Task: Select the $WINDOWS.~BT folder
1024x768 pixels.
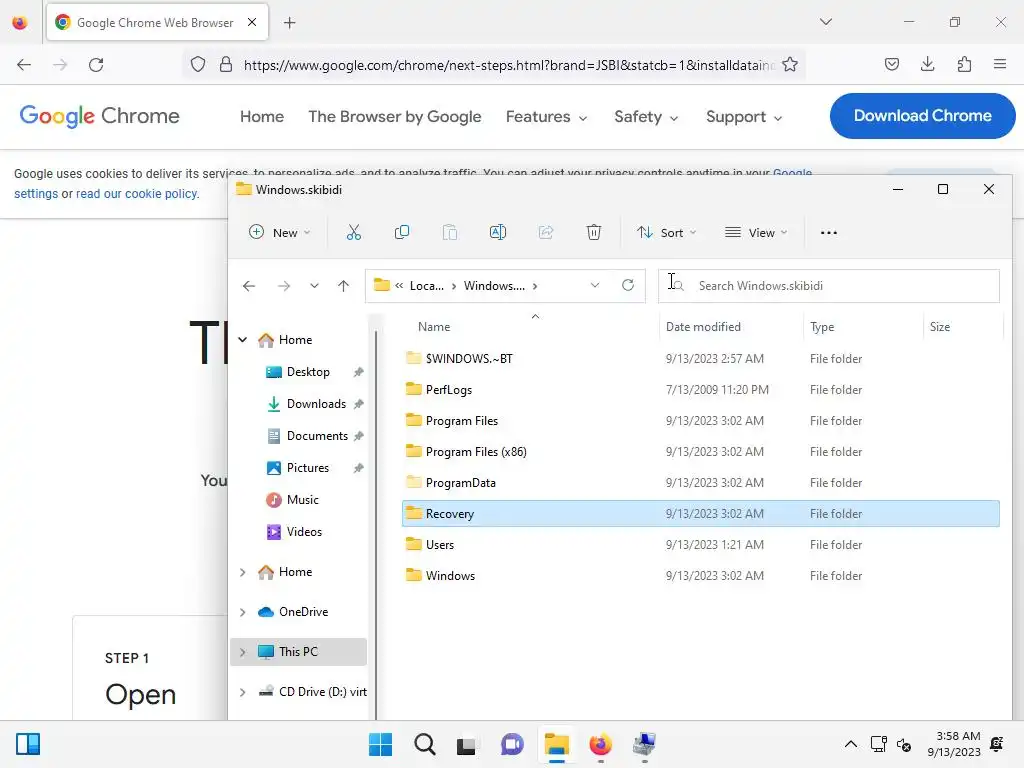Action: coord(700,359)
